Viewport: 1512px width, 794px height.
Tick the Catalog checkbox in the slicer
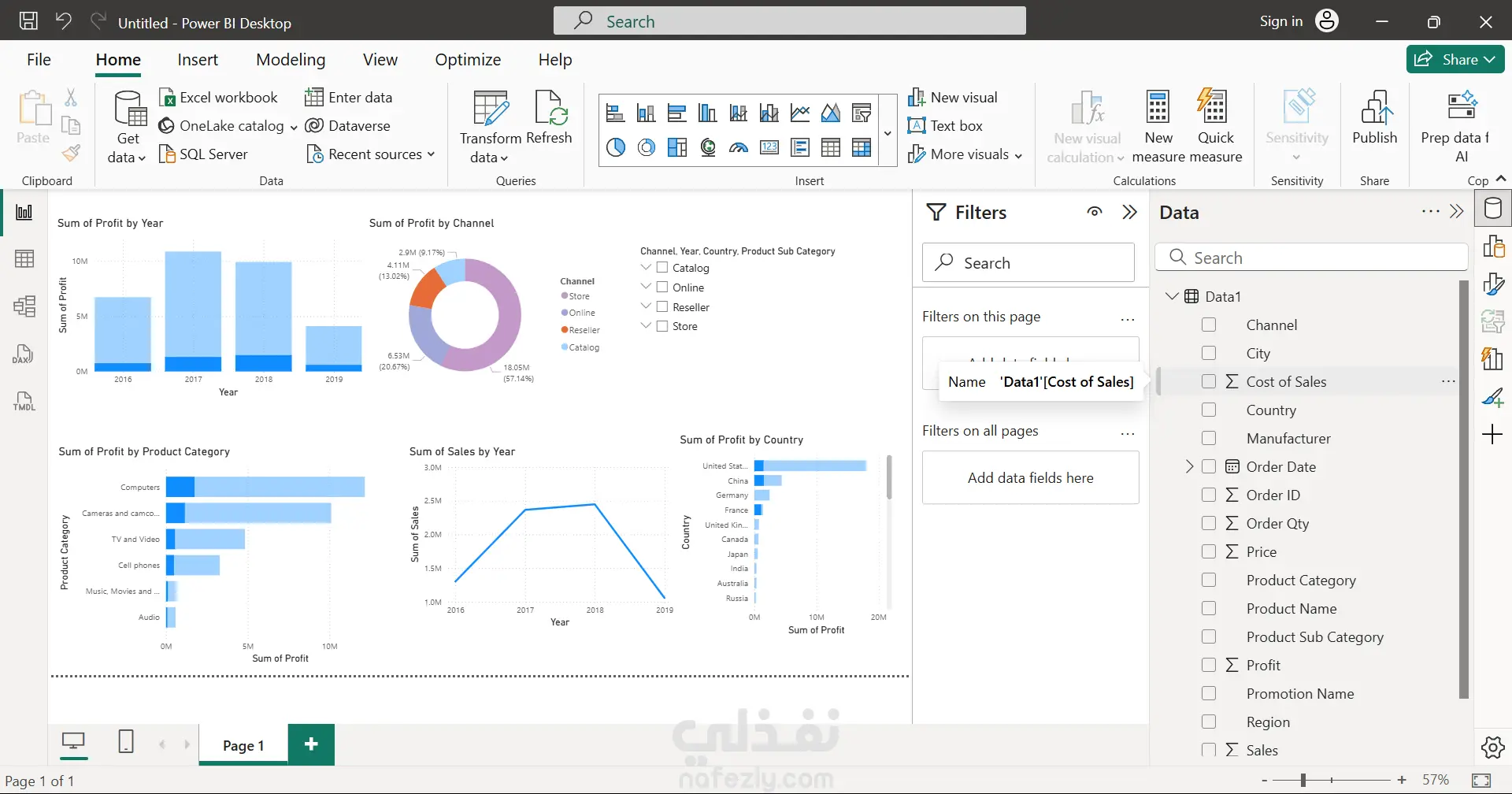[662, 268]
